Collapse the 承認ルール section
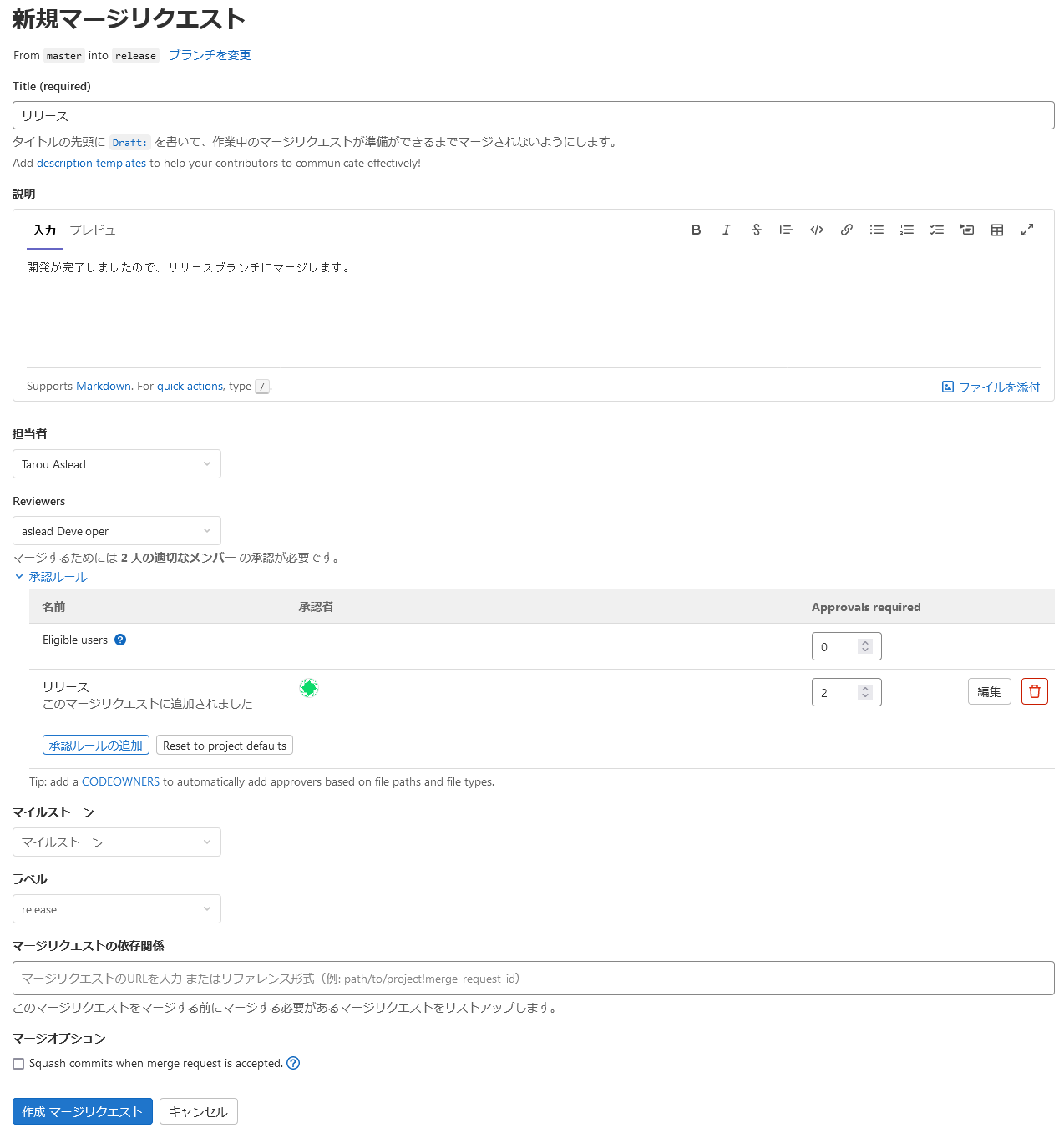 click(x=50, y=577)
